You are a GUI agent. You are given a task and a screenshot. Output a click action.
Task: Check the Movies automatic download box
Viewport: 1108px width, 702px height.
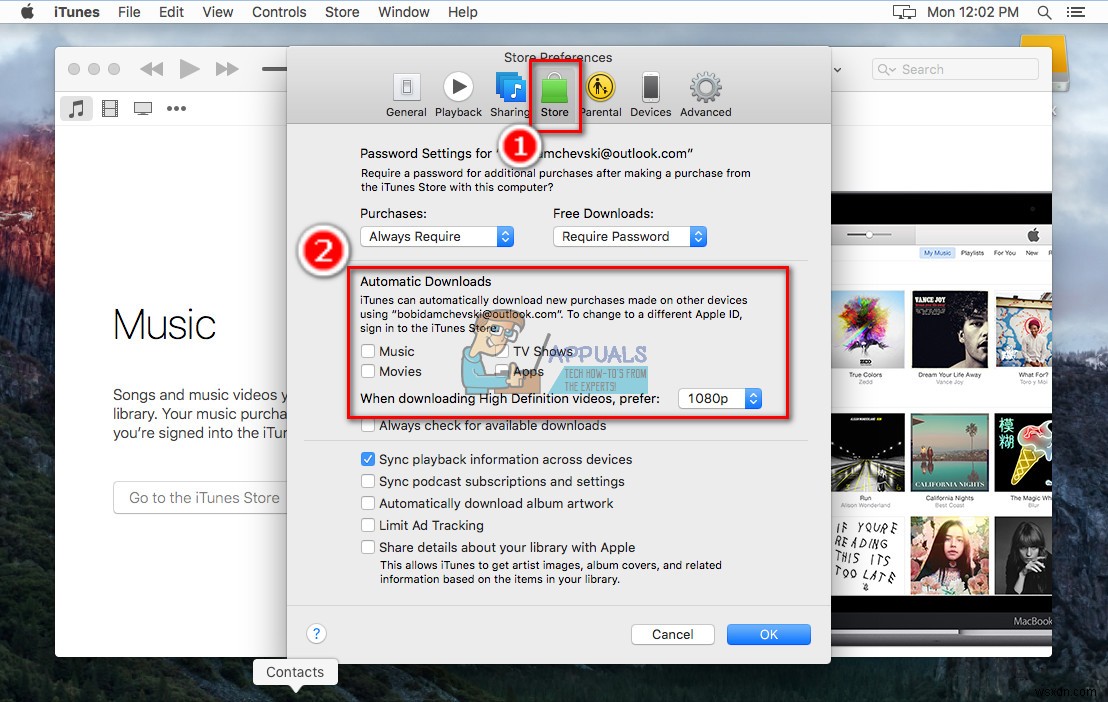(369, 371)
